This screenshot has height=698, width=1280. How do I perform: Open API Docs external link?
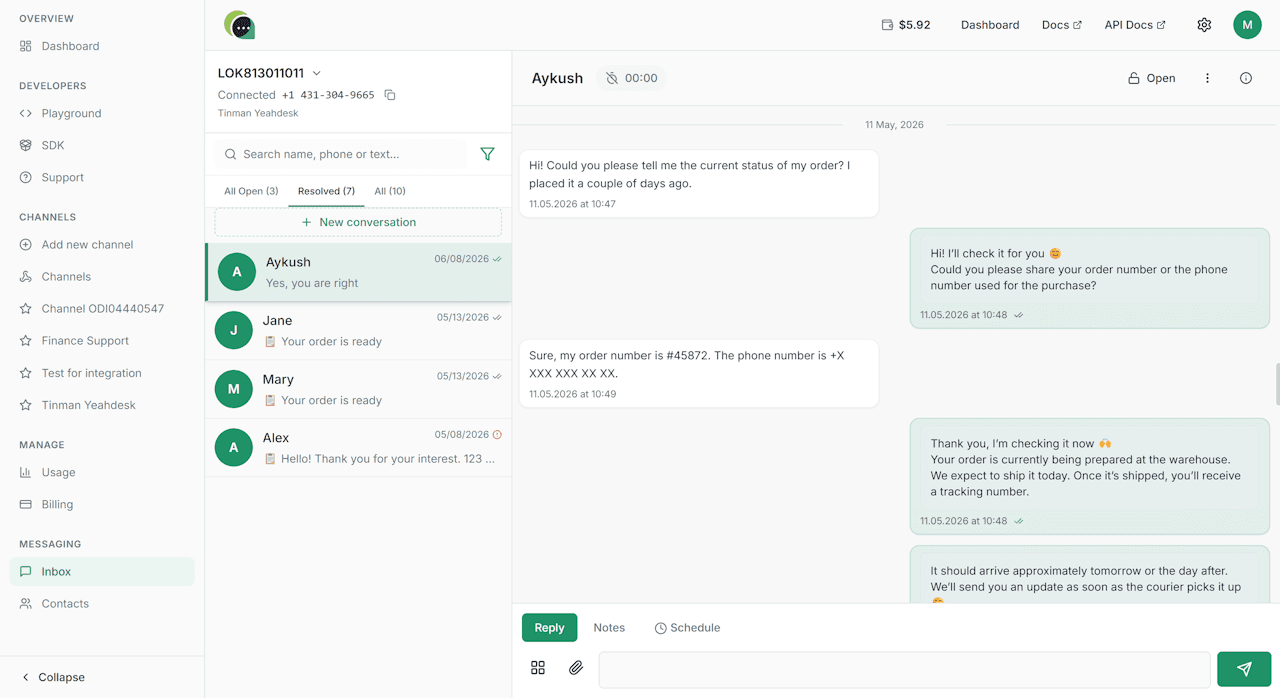(x=1135, y=25)
